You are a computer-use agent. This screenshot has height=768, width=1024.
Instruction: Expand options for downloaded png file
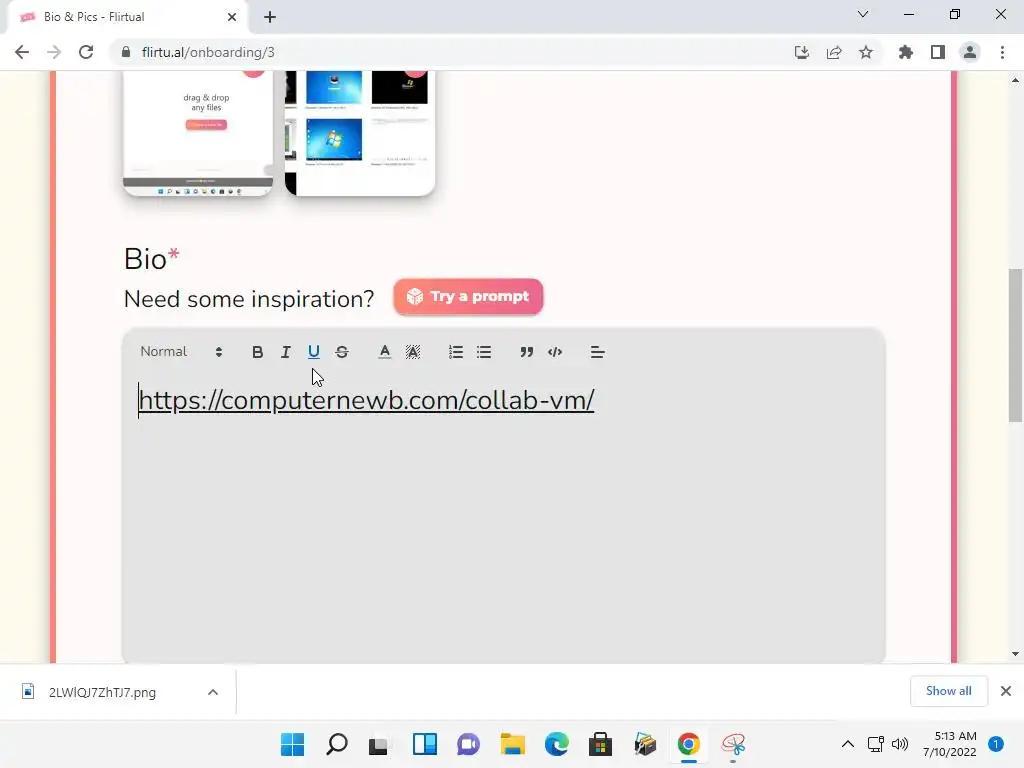213,692
